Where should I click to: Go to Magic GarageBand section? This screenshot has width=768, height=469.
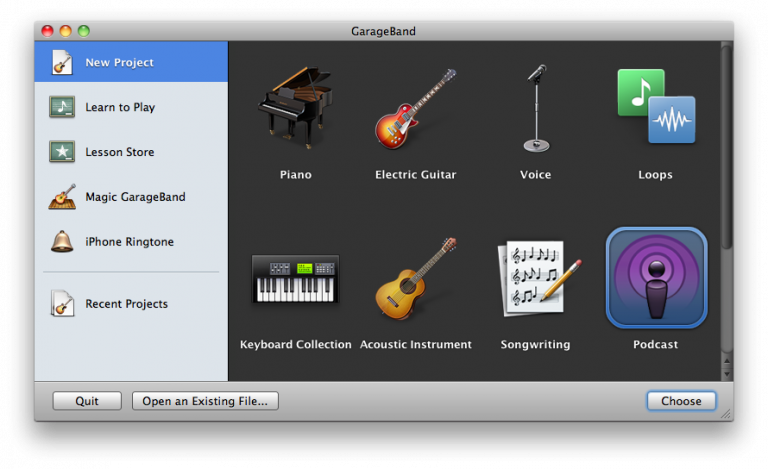[131, 196]
